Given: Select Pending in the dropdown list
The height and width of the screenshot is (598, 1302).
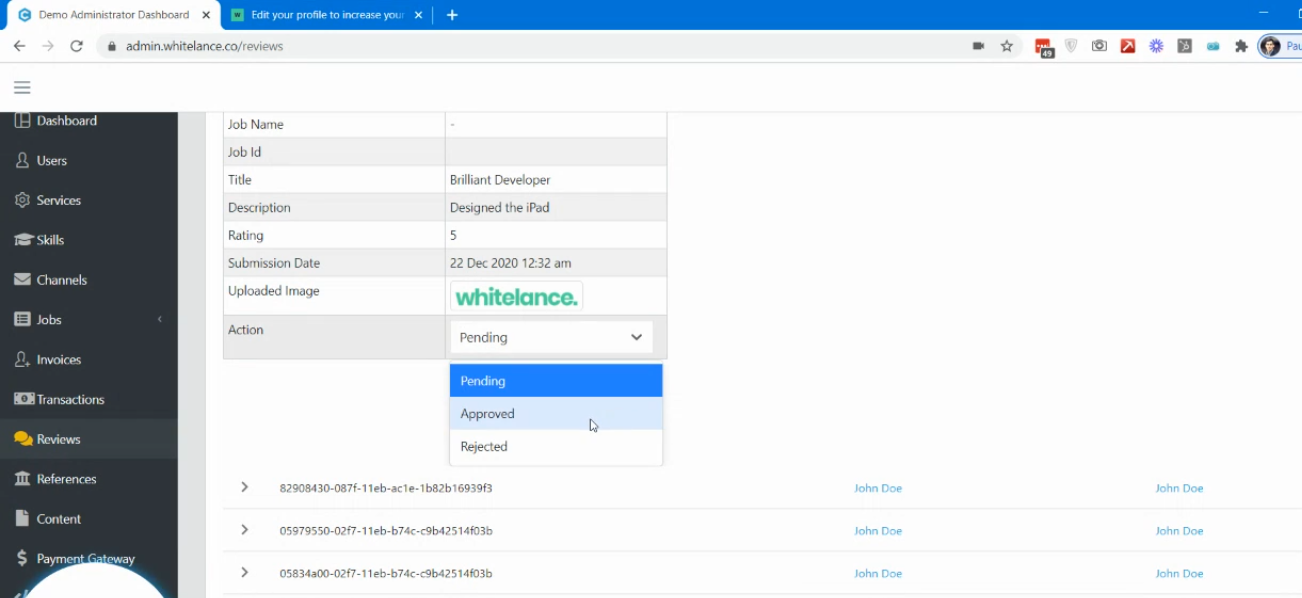Looking at the screenshot, I should 556,381.
